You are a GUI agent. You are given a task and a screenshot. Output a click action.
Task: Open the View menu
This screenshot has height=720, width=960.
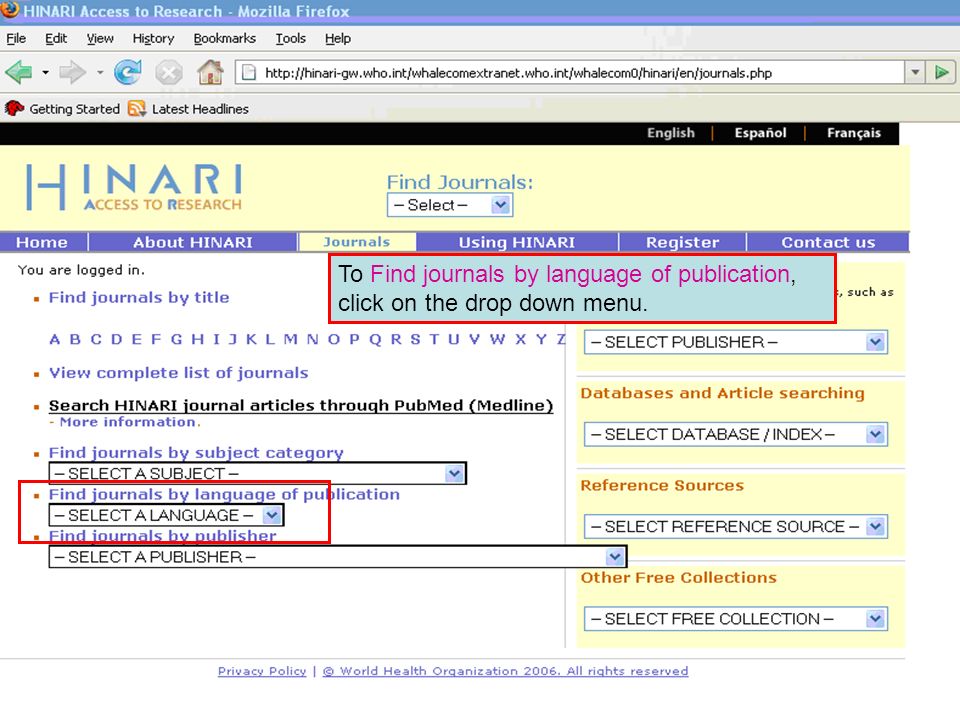[100, 39]
